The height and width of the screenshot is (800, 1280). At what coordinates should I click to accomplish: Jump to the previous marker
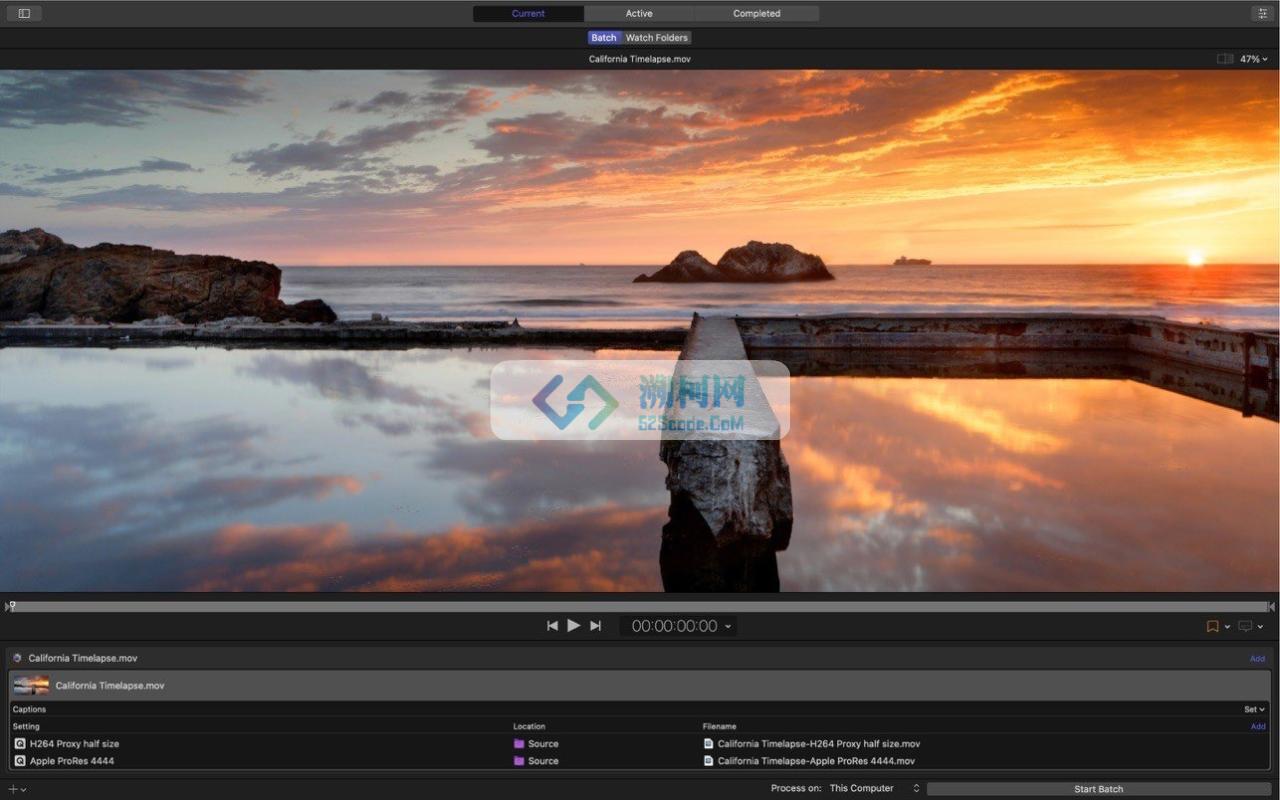point(552,626)
